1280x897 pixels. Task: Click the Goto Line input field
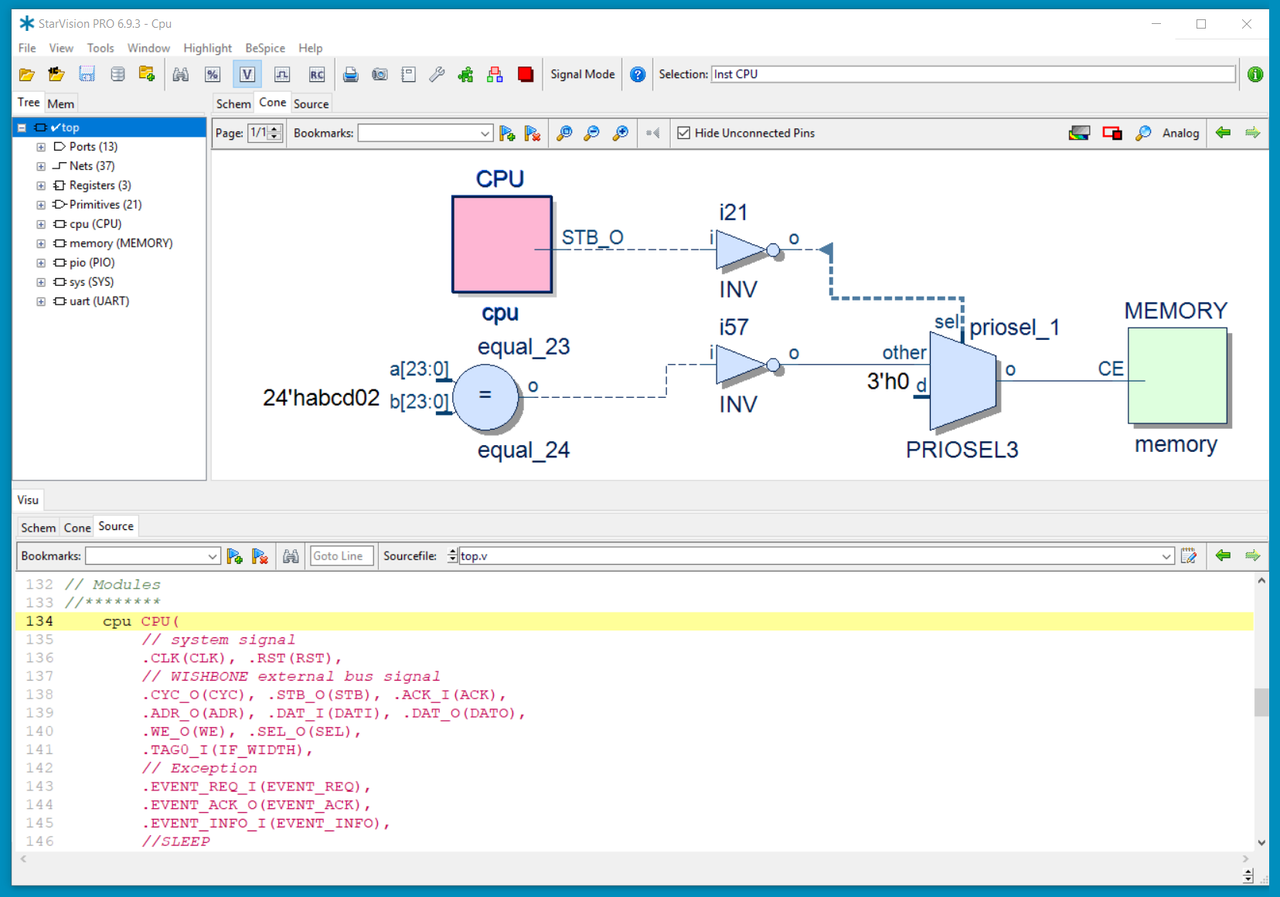click(x=341, y=556)
